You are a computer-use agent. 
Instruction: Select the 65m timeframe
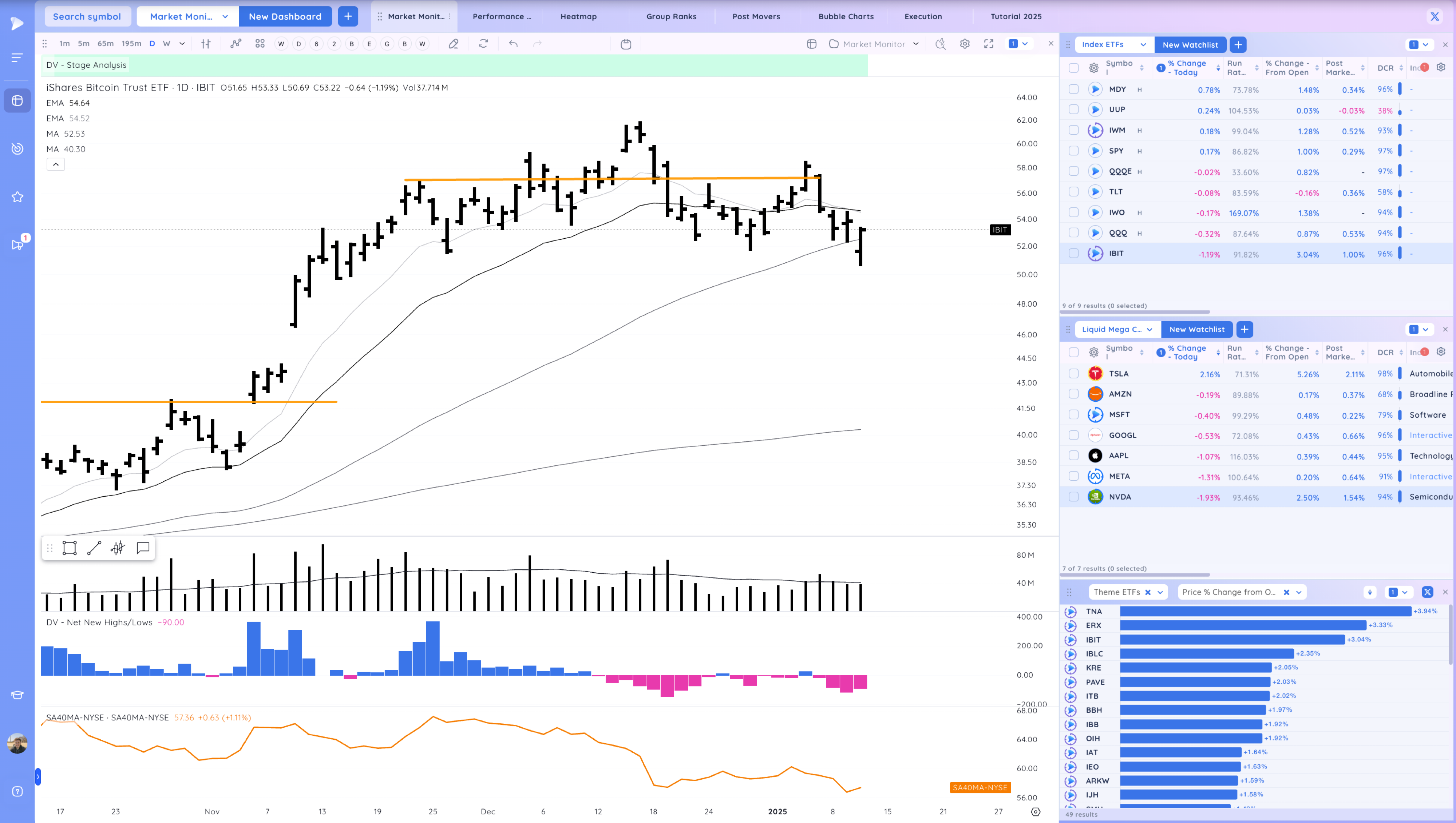coord(105,44)
